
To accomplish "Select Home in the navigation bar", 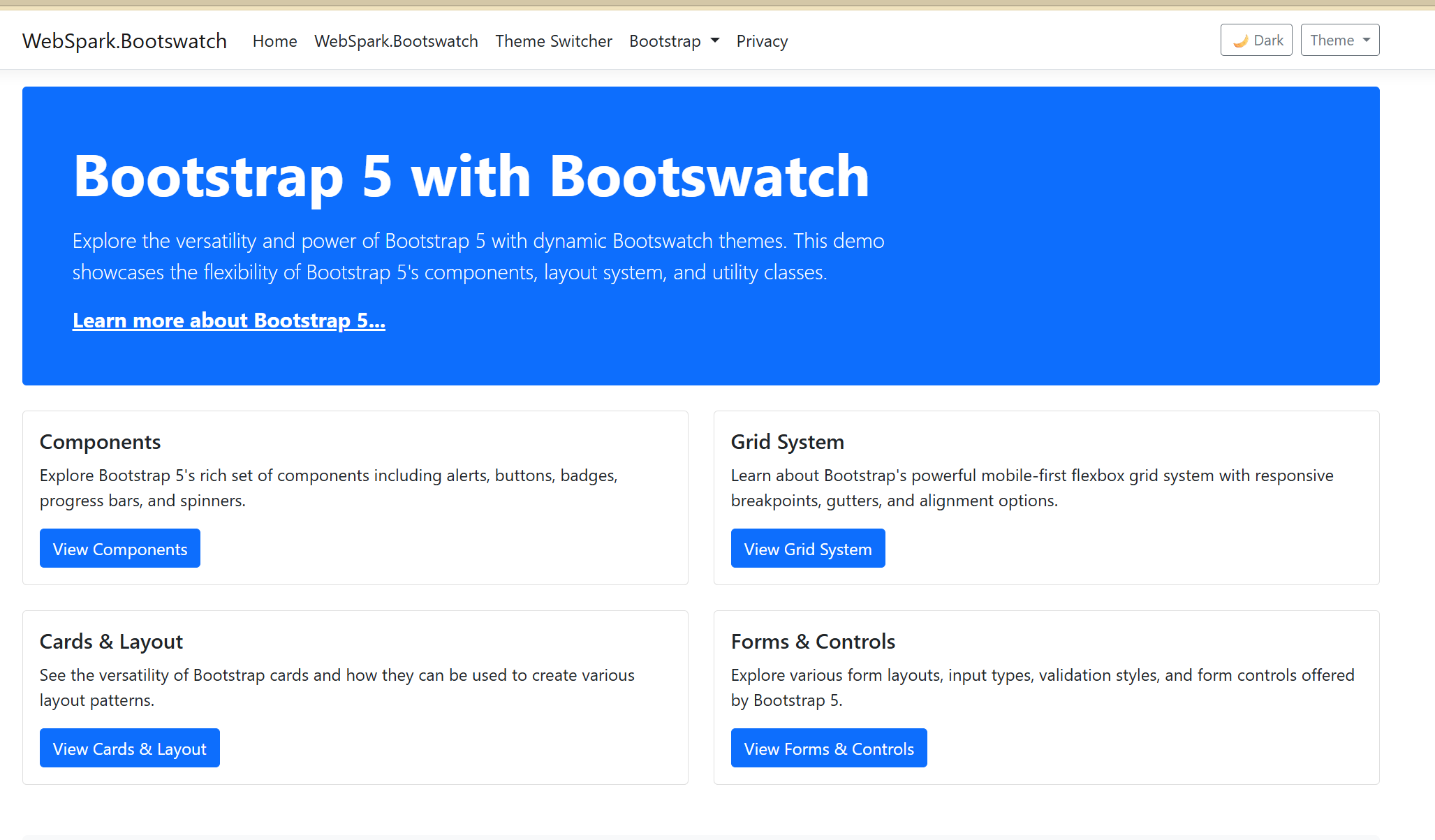I will click(x=274, y=41).
